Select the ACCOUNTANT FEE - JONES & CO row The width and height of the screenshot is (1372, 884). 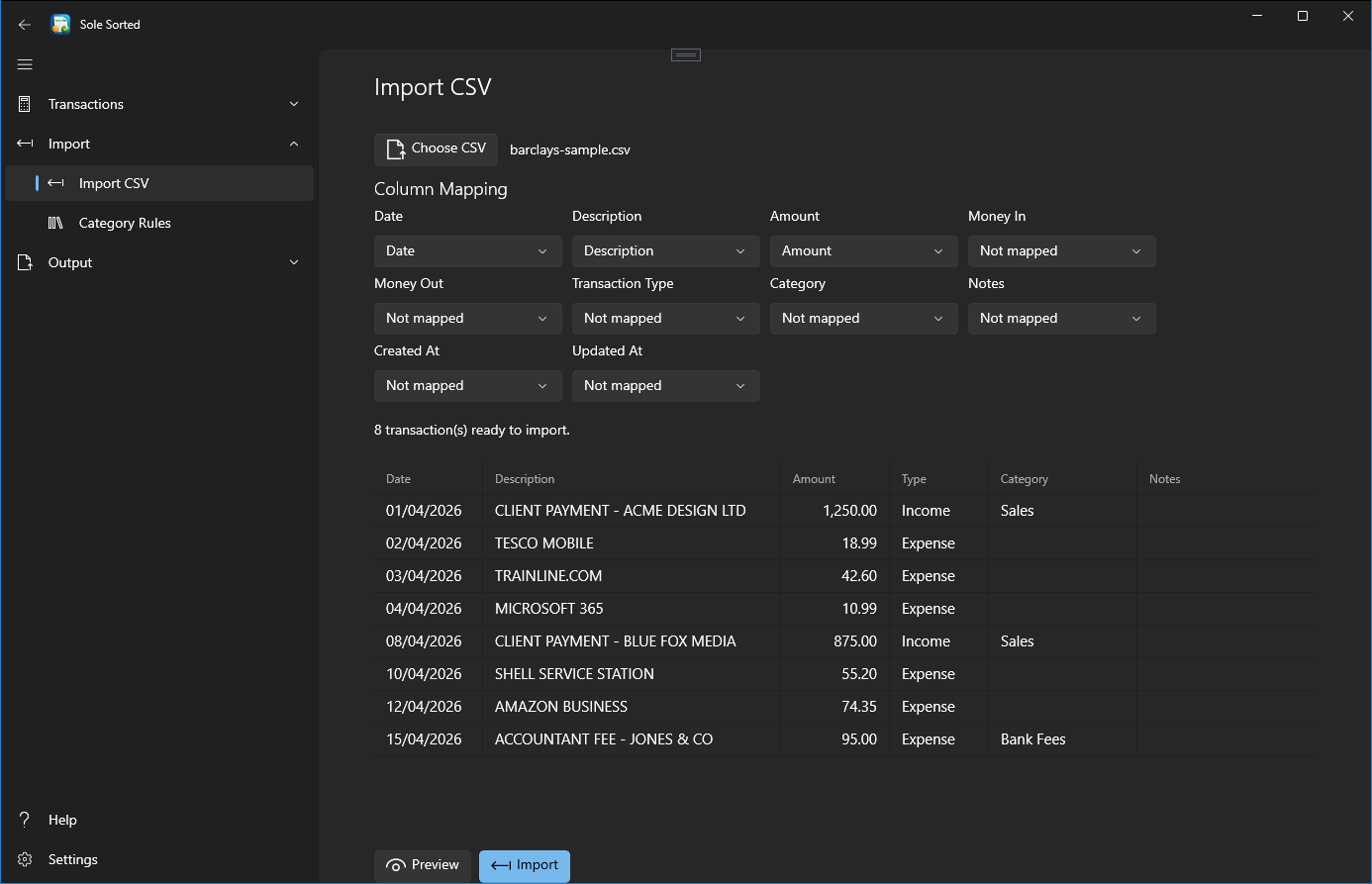coord(844,739)
